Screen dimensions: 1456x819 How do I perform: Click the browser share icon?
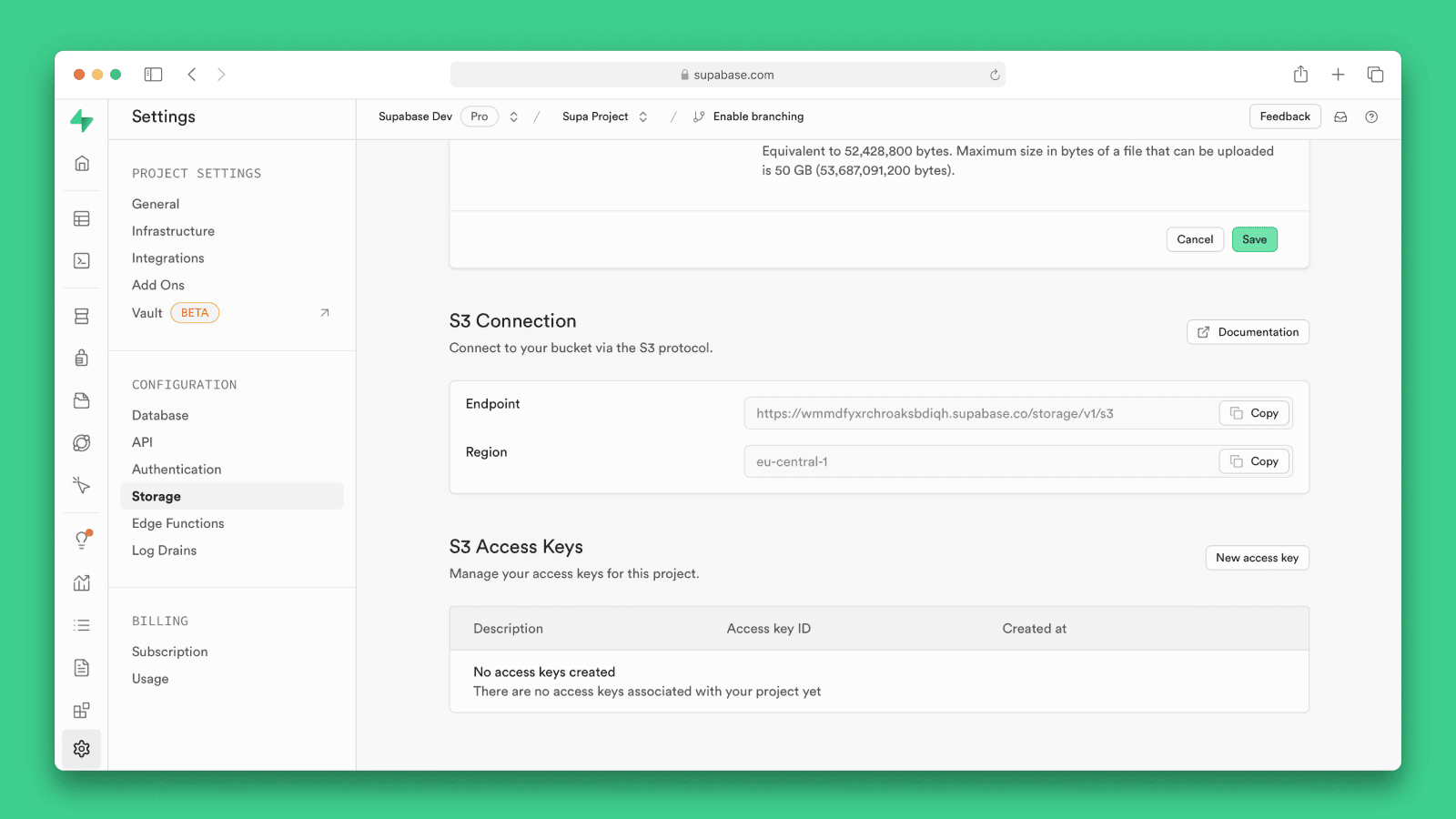click(1301, 75)
